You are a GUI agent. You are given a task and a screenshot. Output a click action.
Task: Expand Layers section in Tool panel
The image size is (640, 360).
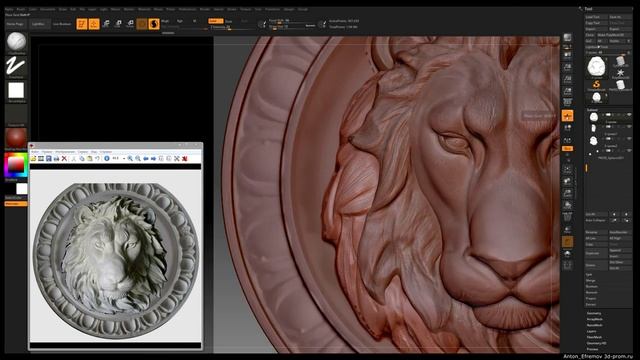pyautogui.click(x=591, y=331)
